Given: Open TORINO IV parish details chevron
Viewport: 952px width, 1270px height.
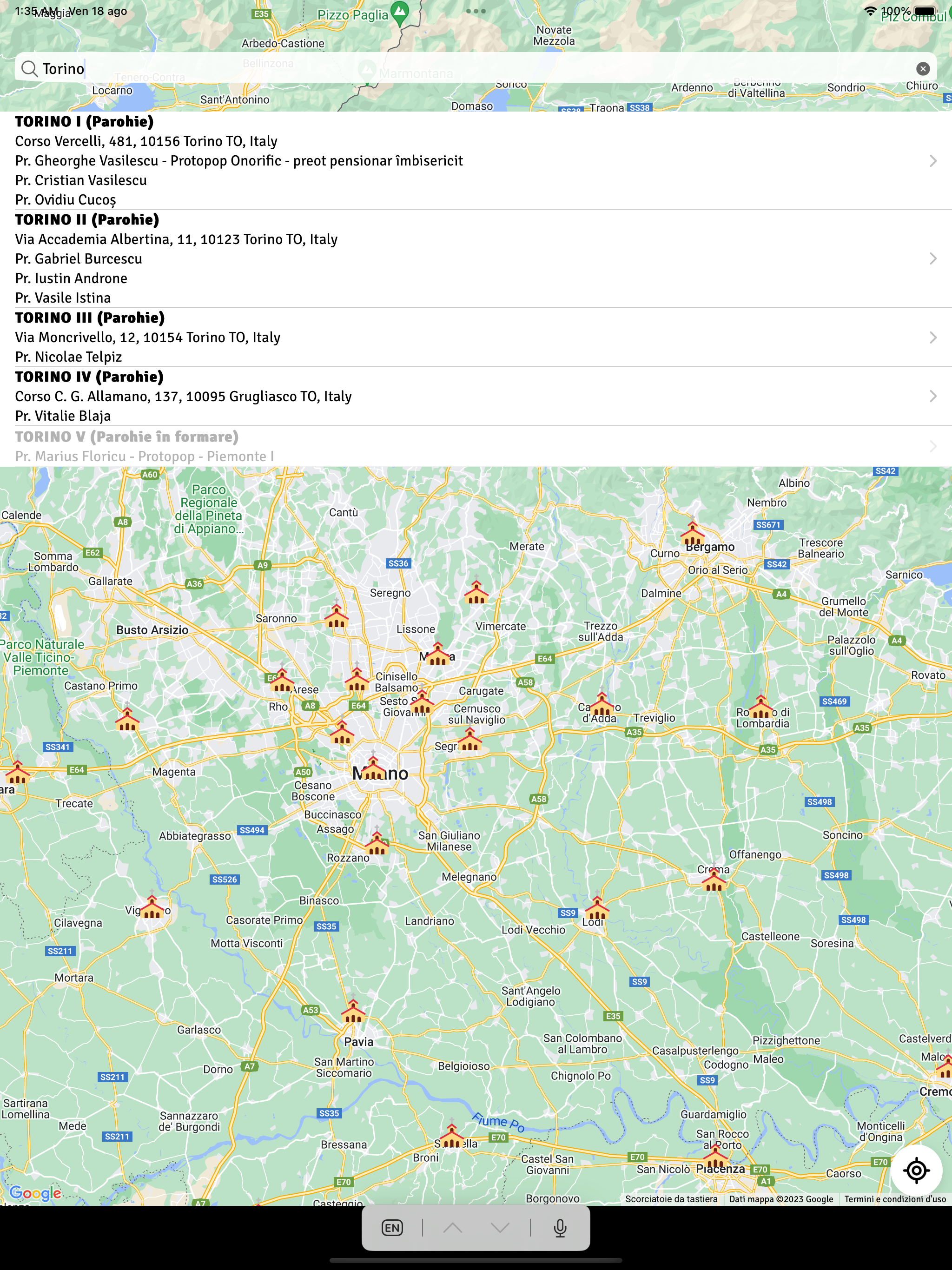Looking at the screenshot, I should click(933, 396).
